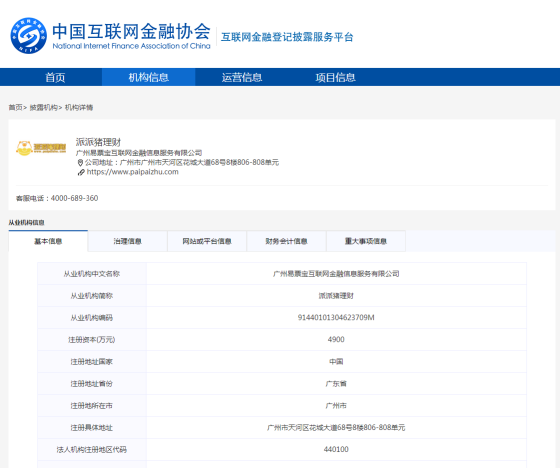Image resolution: width=560 pixels, height=468 pixels.
Task: Click the 从业机构简称 label cell
Action: click(x=92, y=296)
